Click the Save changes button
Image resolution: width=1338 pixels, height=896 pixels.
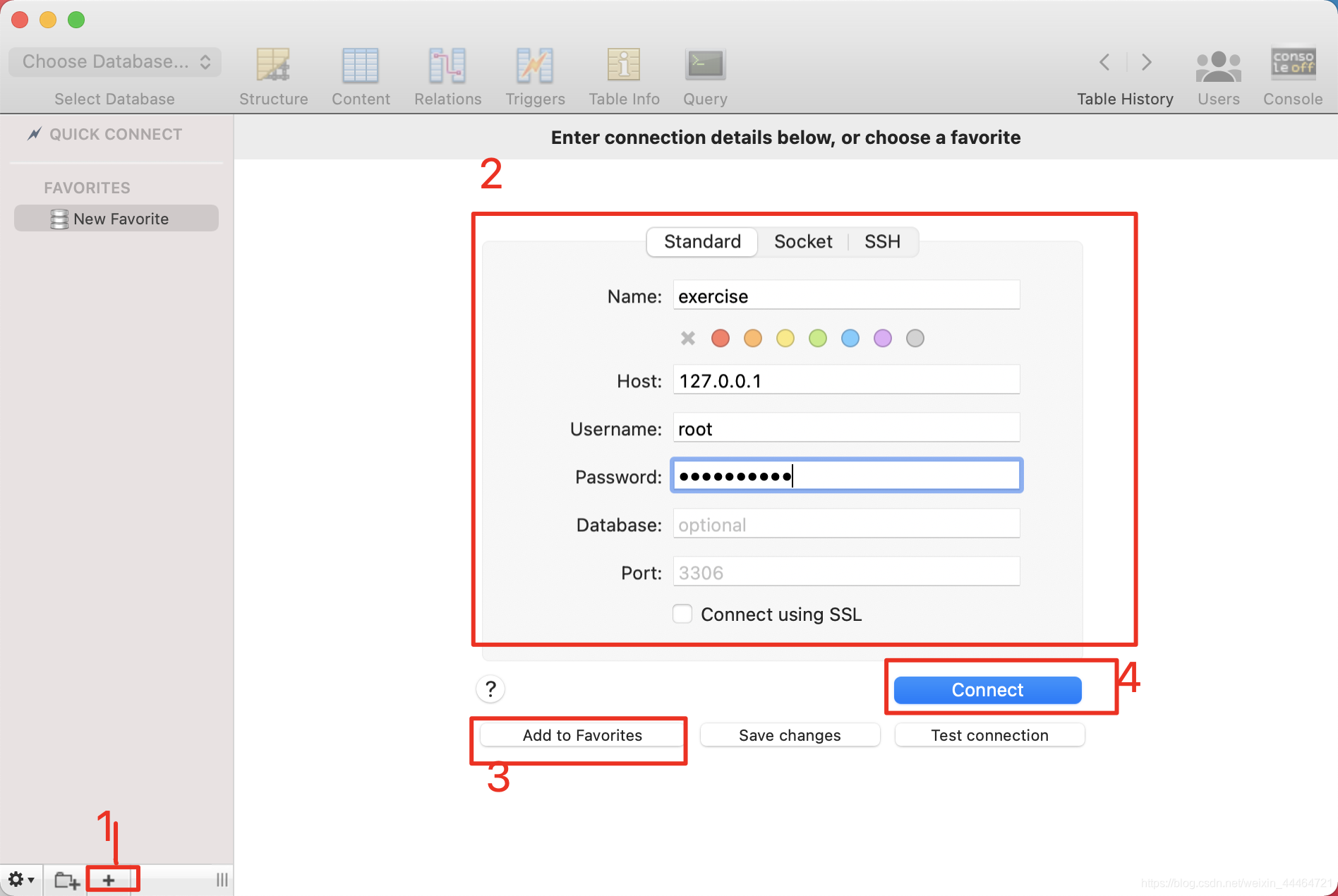pos(790,735)
